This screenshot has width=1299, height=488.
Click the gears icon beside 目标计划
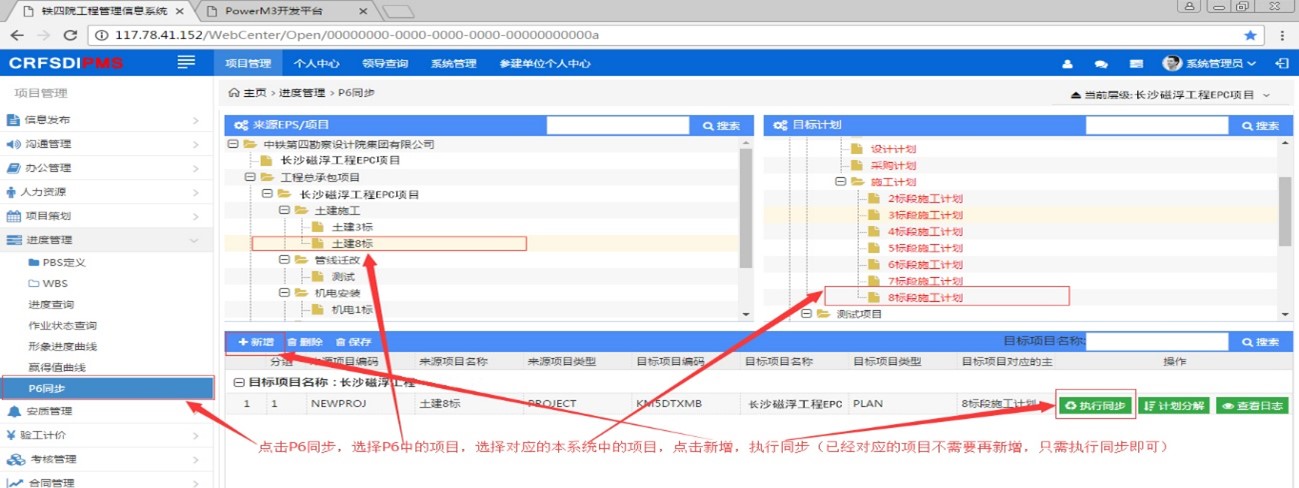pos(780,126)
